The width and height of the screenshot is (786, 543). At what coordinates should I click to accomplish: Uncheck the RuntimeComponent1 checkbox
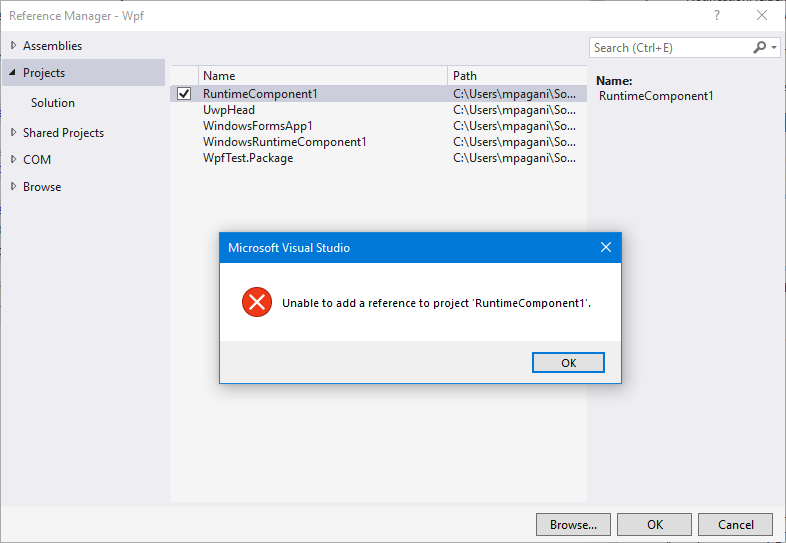[184, 94]
